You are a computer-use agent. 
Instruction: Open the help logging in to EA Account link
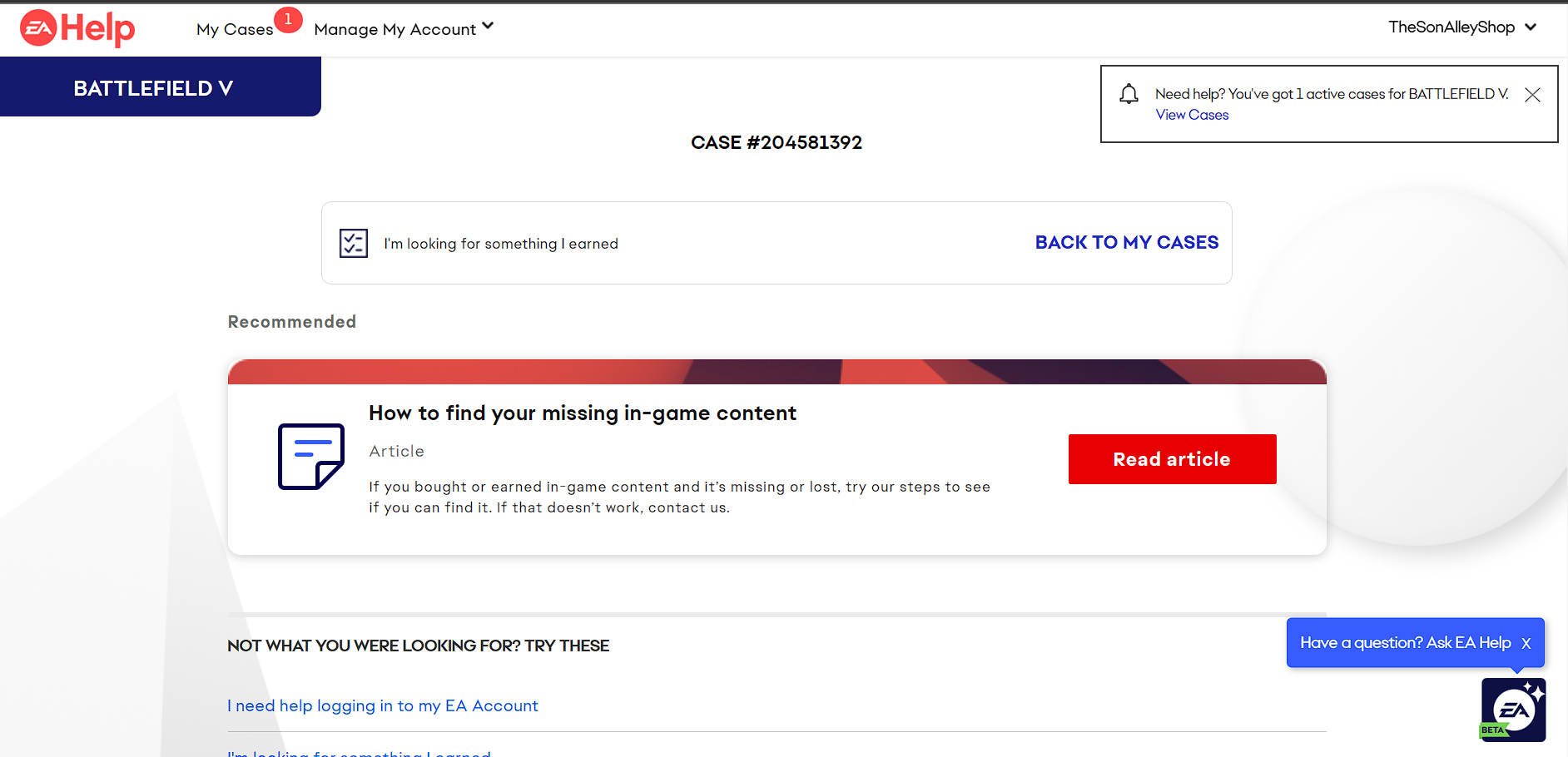(383, 705)
